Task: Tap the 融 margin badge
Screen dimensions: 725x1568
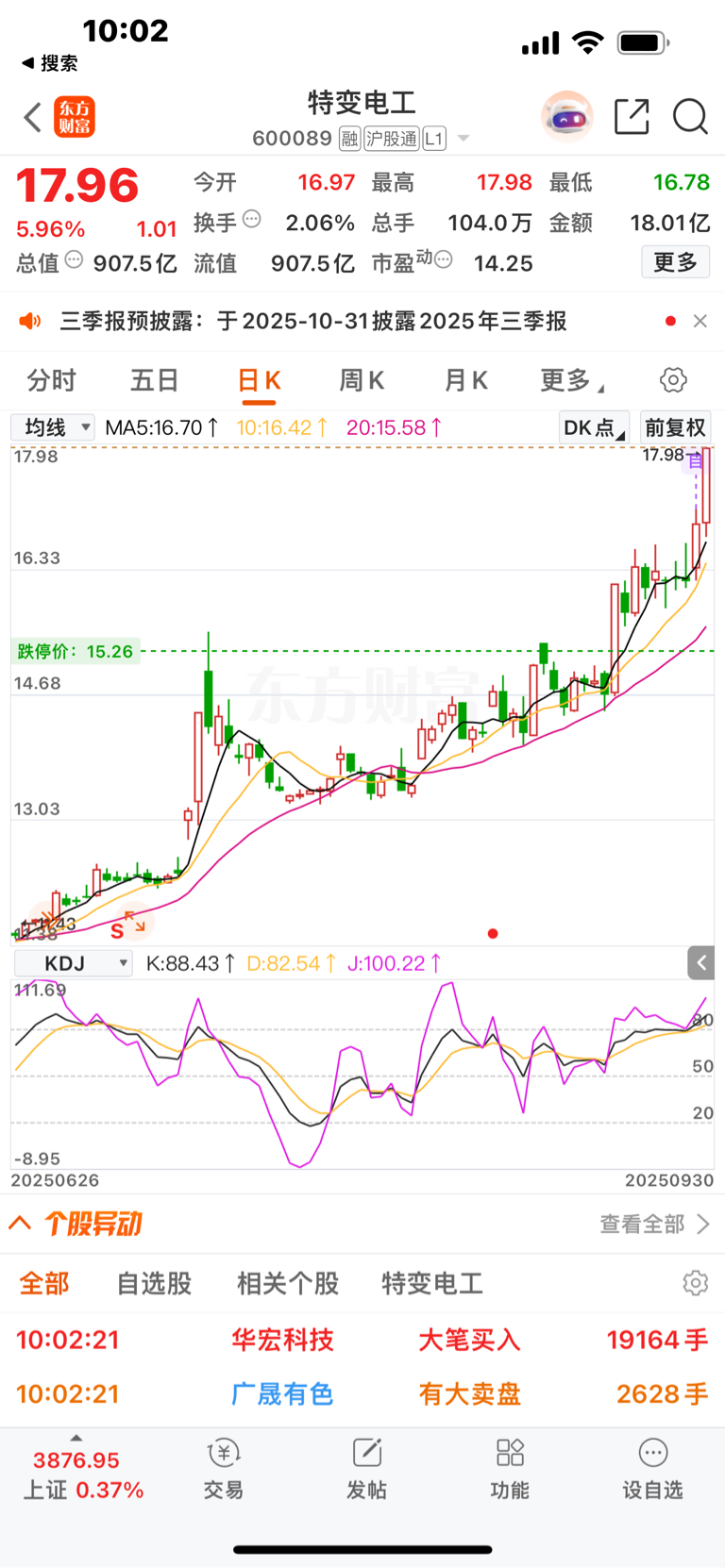Action: [x=349, y=139]
